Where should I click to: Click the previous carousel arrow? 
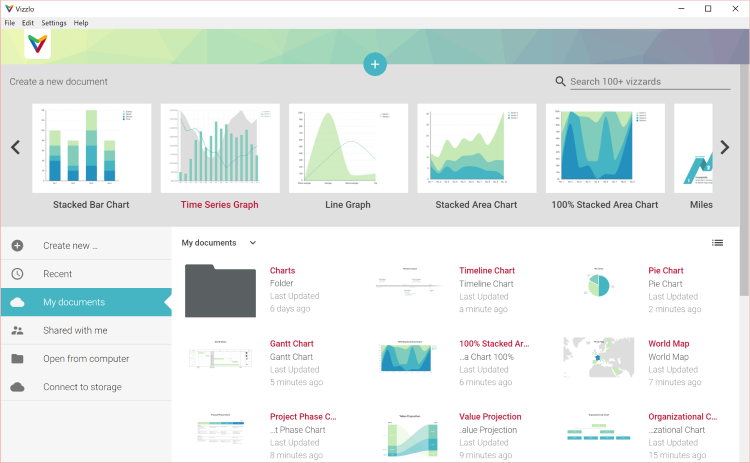click(x=16, y=147)
